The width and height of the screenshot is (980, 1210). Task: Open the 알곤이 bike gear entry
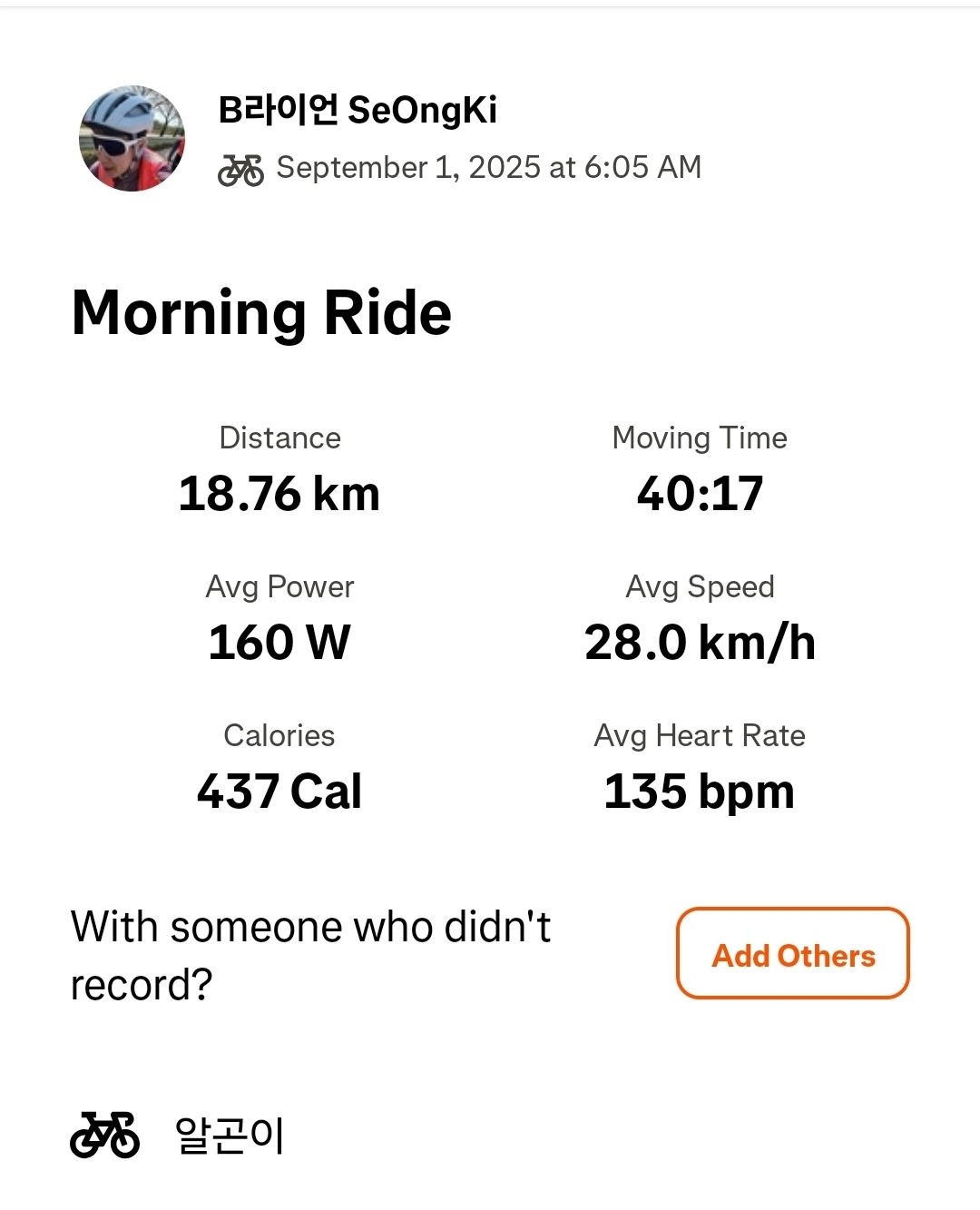coord(230,1136)
